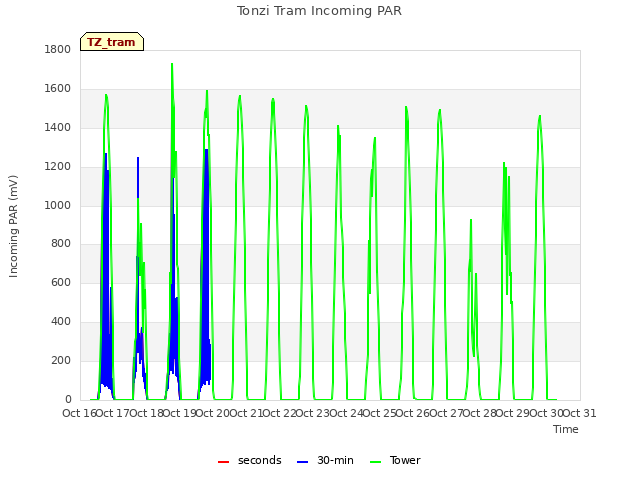The height and width of the screenshot is (480, 640).
Task: Click the TZ_tram label box
Action: pos(112,42)
